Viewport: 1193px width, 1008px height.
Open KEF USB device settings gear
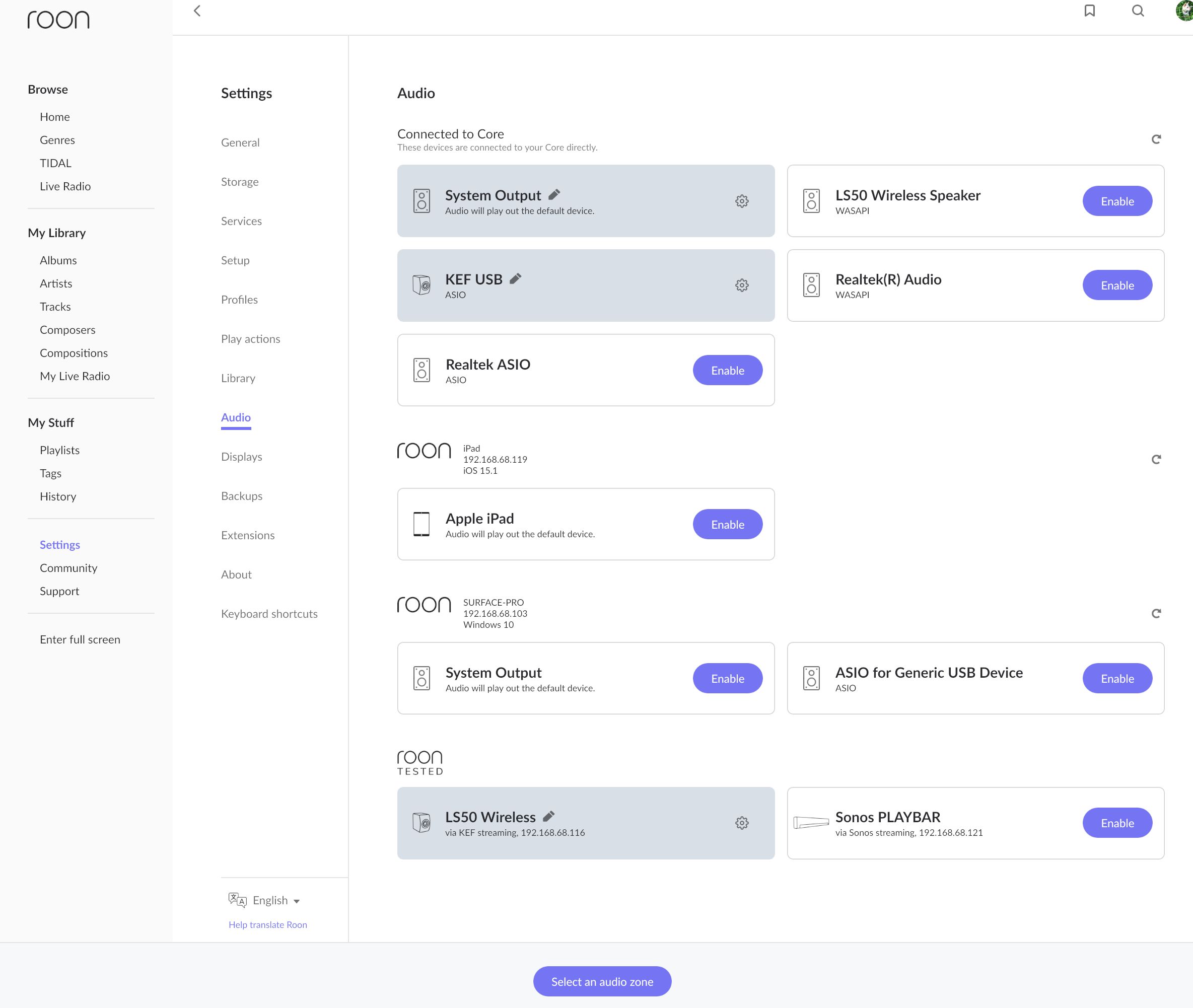click(x=741, y=285)
